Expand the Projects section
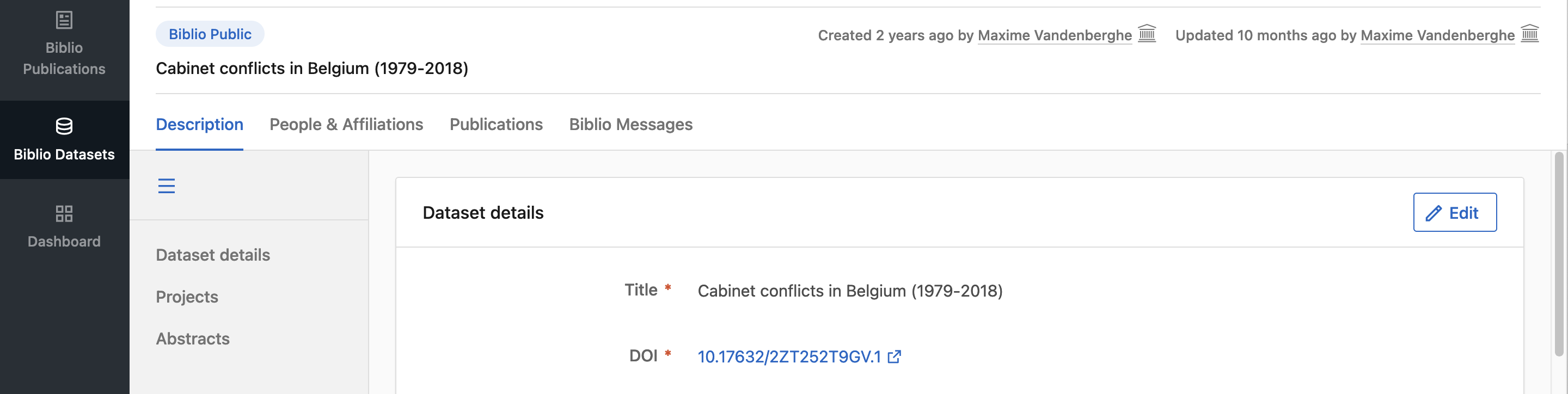1568x394 pixels. [x=187, y=297]
